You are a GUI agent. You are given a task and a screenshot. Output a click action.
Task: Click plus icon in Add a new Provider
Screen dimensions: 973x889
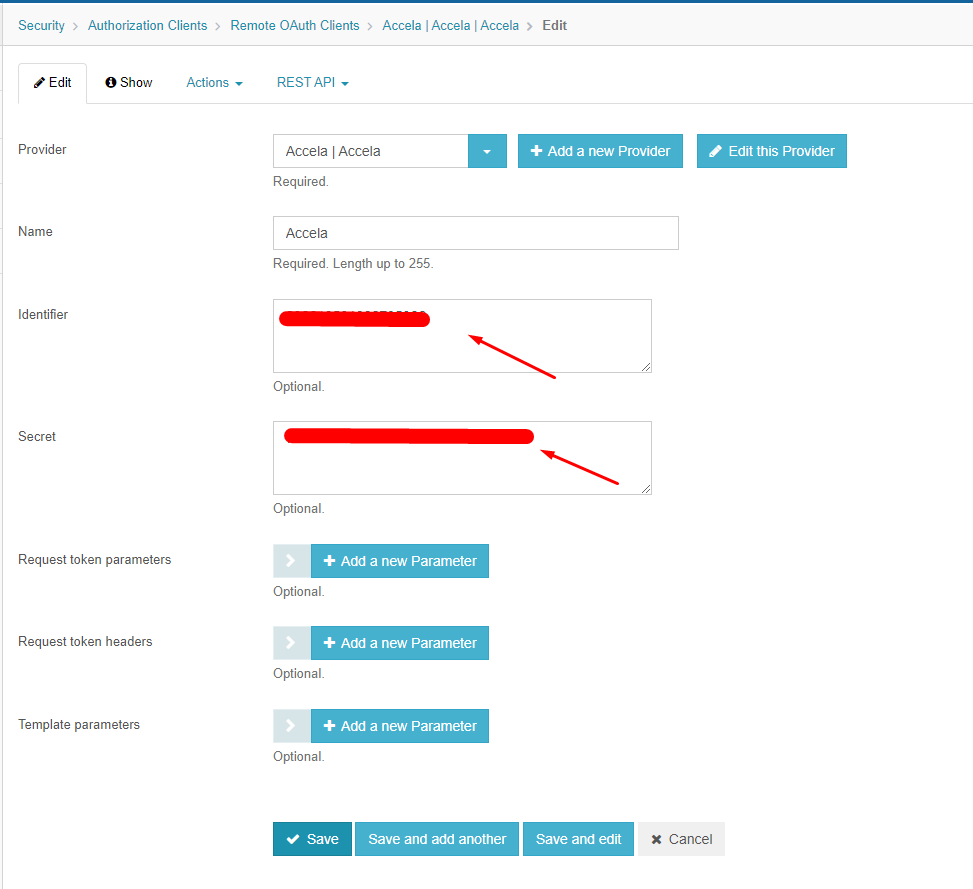[536, 151]
